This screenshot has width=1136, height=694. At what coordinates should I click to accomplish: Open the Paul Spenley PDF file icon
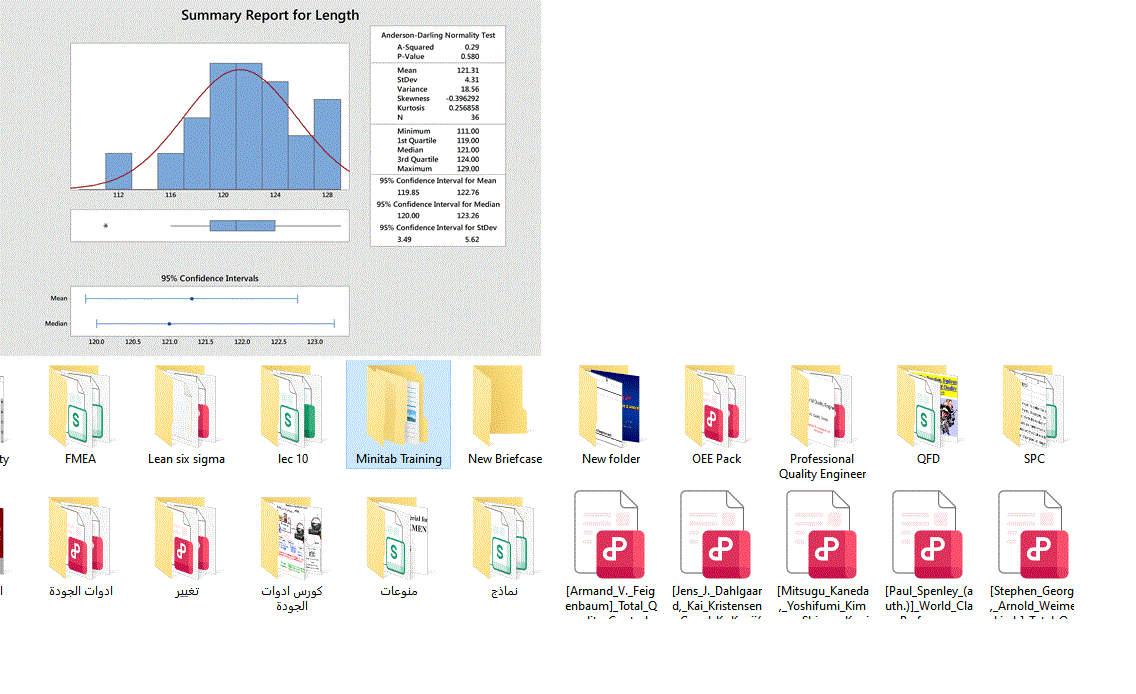928,535
